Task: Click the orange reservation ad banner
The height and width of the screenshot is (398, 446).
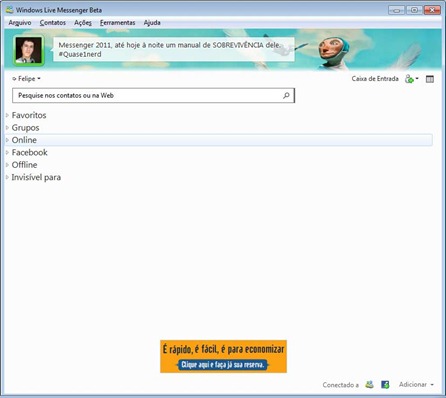Action: [x=223, y=356]
